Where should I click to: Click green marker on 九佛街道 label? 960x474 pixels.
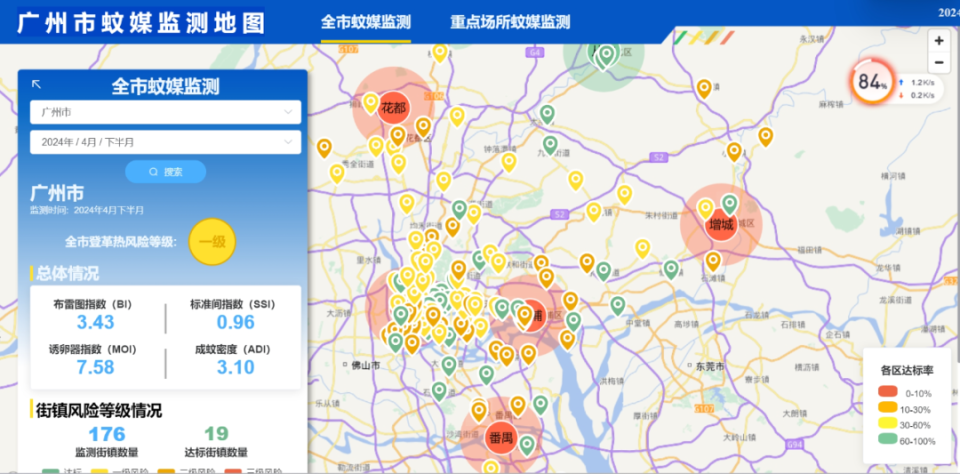click(550, 145)
